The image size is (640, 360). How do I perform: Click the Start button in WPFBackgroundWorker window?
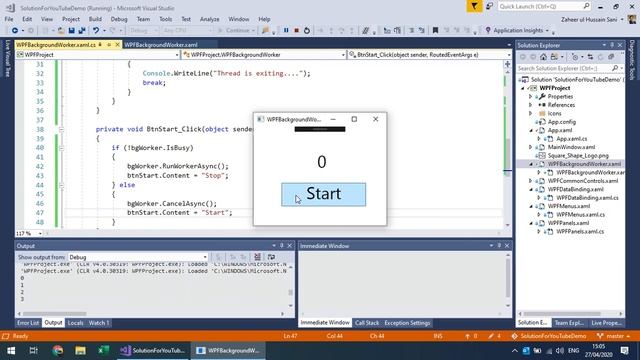323,194
